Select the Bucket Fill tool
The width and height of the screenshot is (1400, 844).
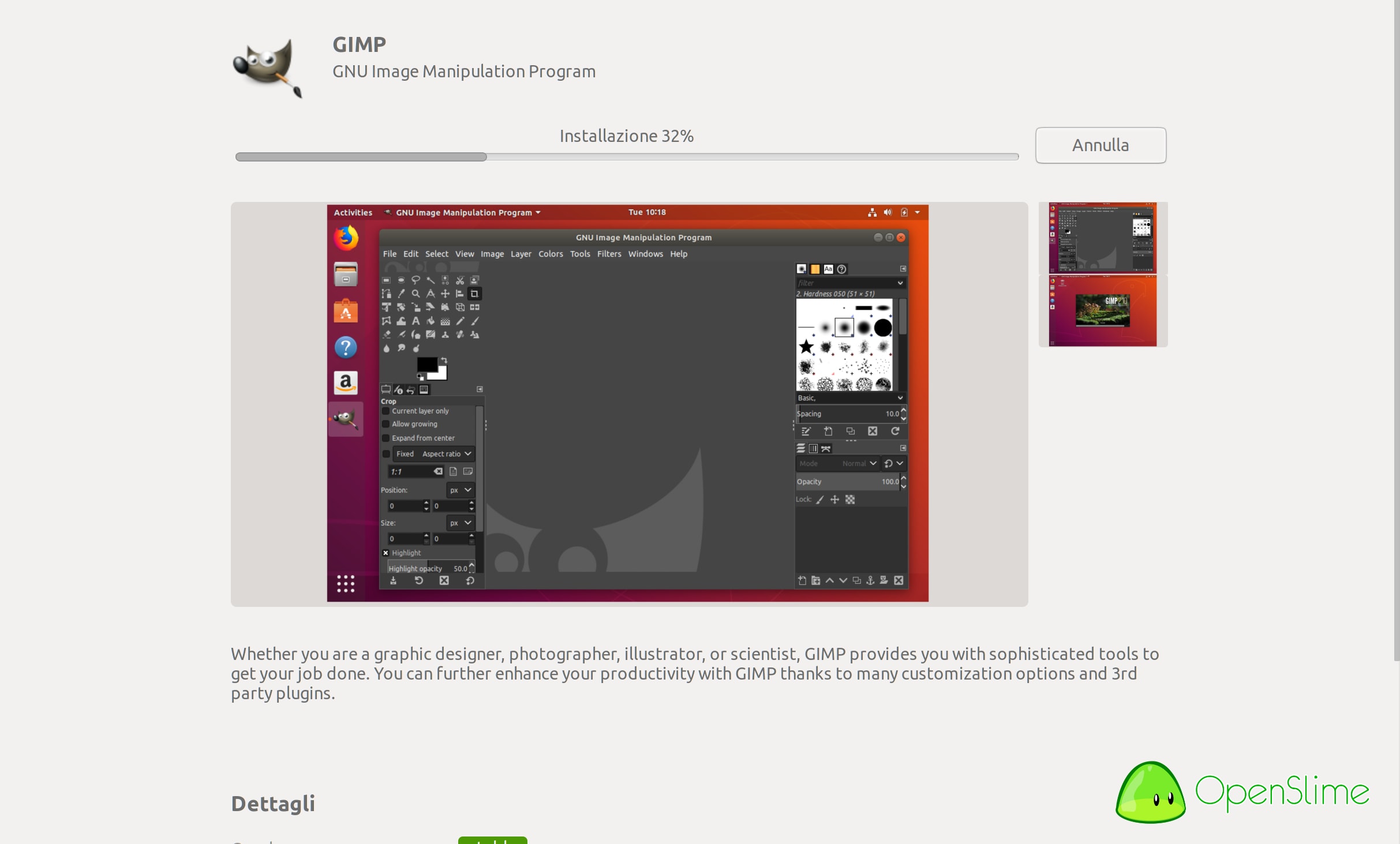(431, 321)
